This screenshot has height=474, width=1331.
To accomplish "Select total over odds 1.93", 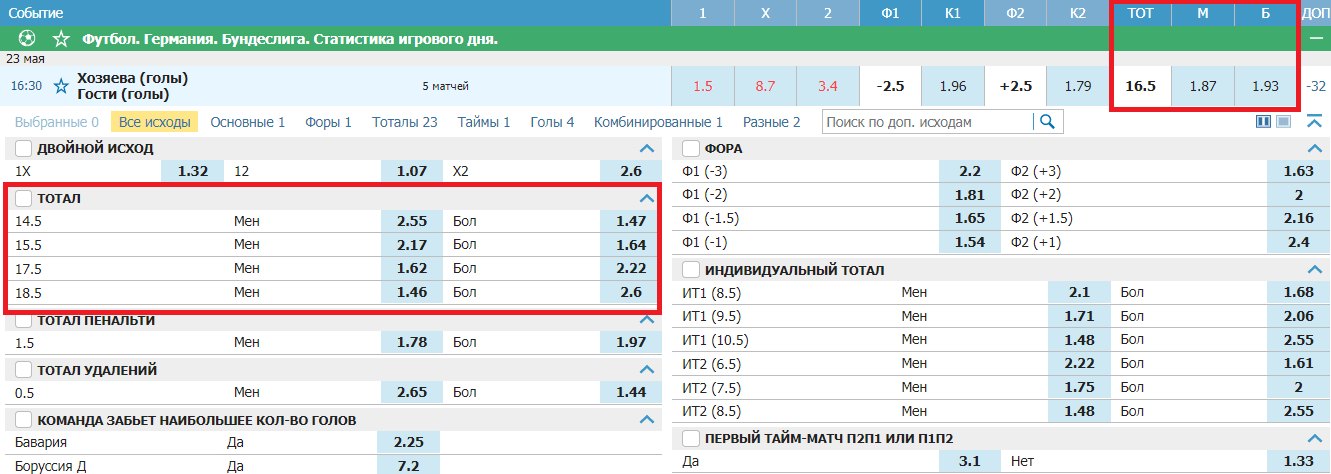I will click(x=1266, y=86).
